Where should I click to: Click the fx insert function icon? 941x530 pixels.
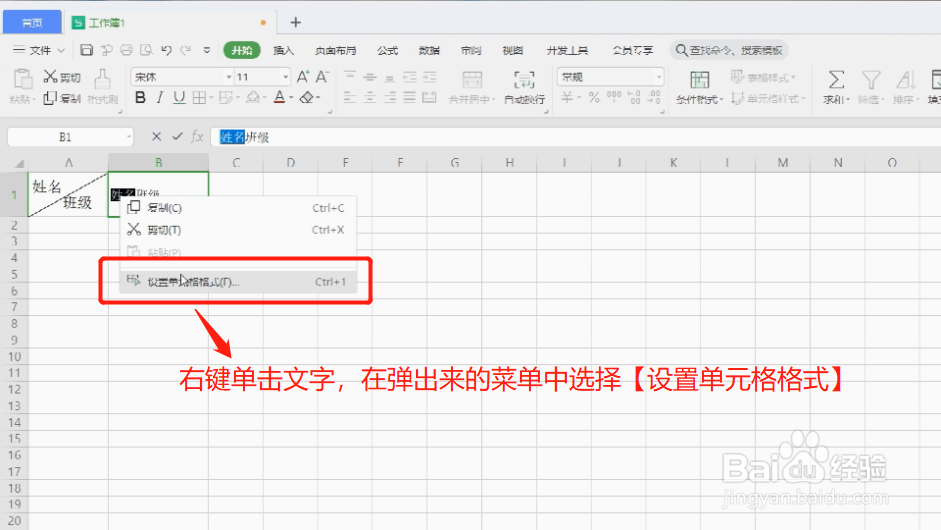197,137
